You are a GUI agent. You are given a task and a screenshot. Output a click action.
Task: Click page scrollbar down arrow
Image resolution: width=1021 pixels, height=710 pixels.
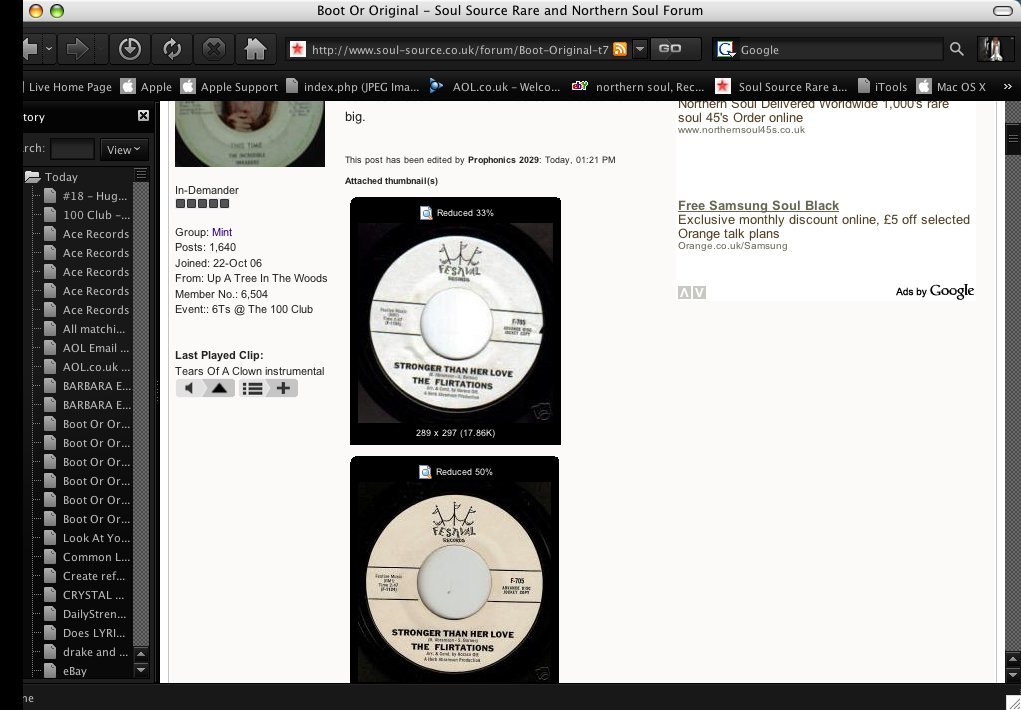(x=1013, y=675)
